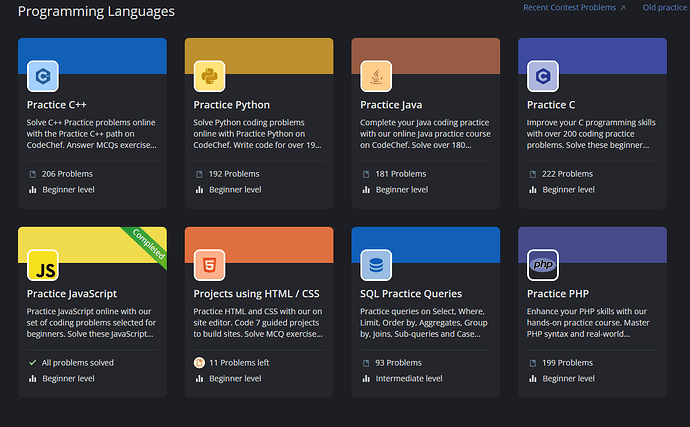
Task: Open the Practice Python course title
Action: click(x=231, y=105)
